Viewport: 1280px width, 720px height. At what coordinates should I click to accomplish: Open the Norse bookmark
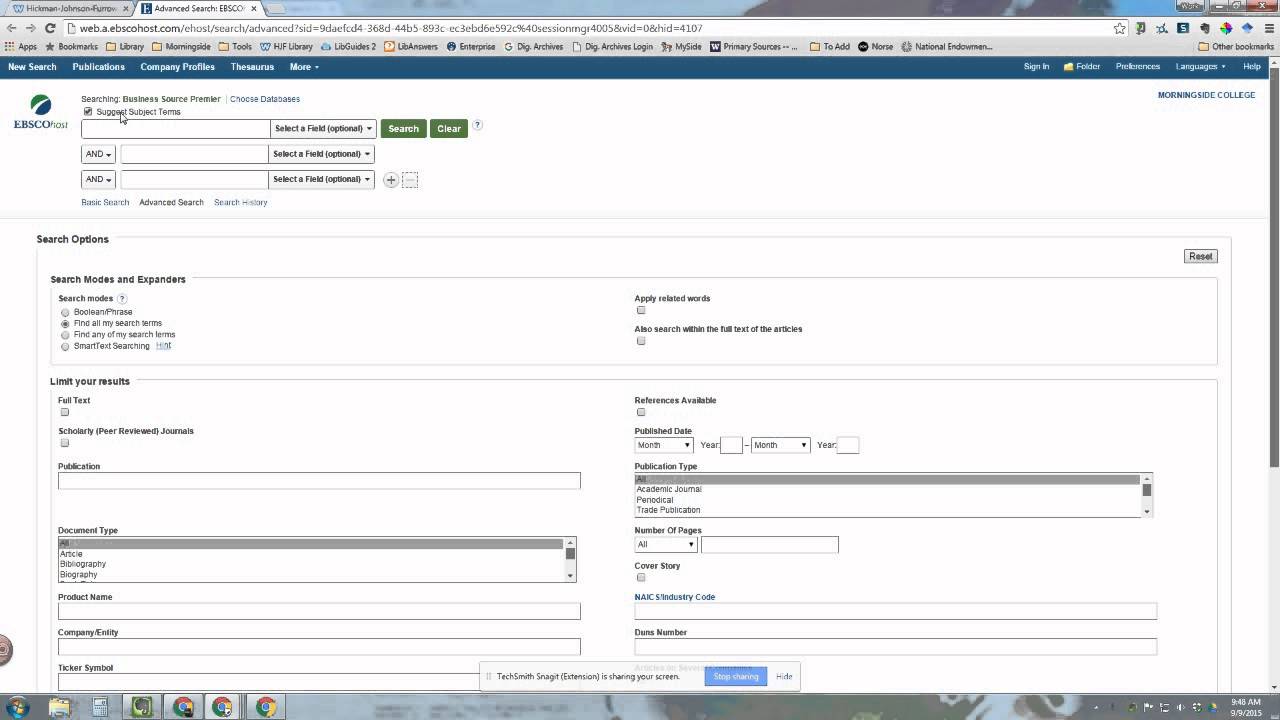pyautogui.click(x=875, y=46)
